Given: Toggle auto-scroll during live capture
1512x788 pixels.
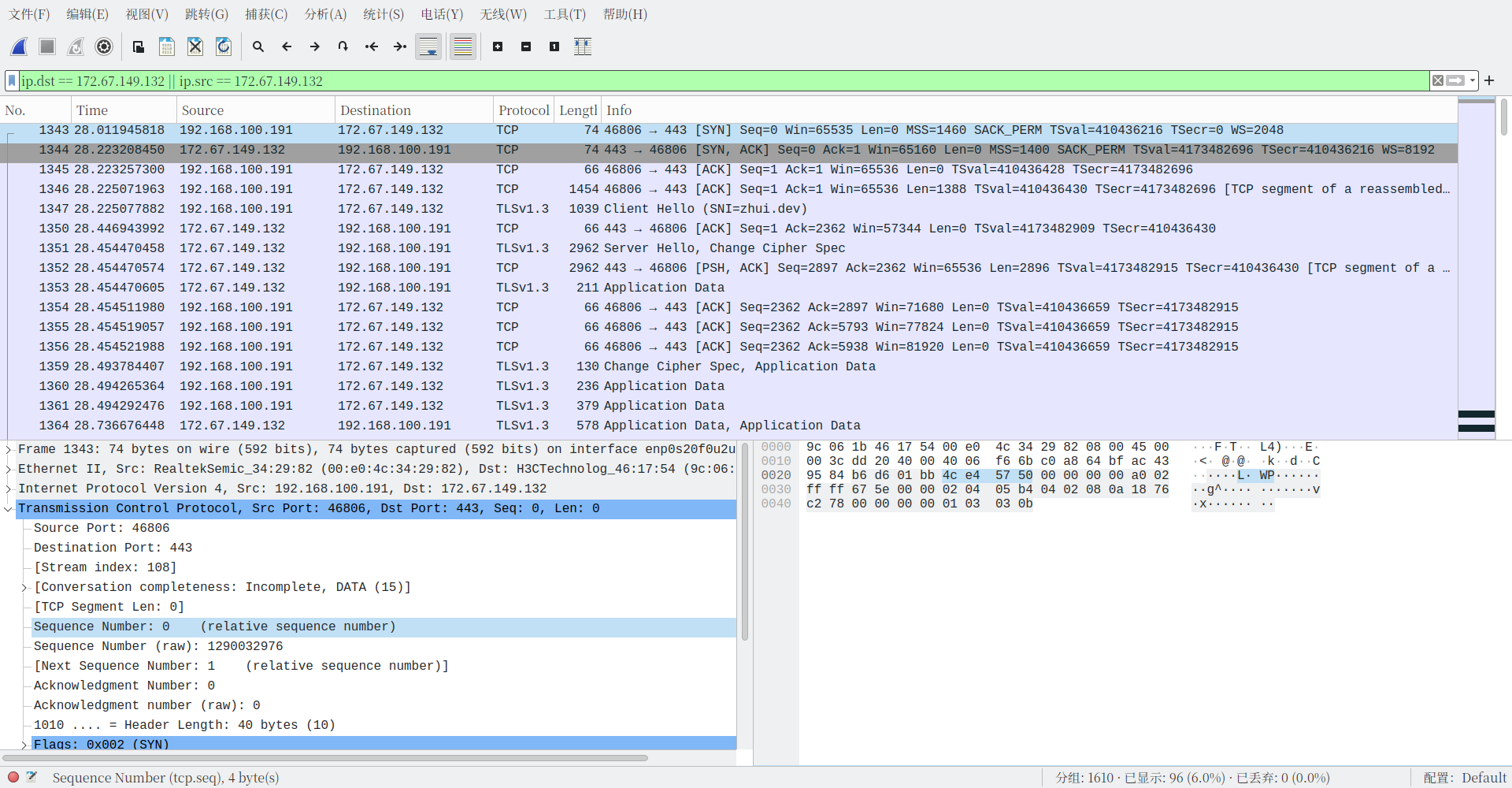Looking at the screenshot, I should pos(428,47).
